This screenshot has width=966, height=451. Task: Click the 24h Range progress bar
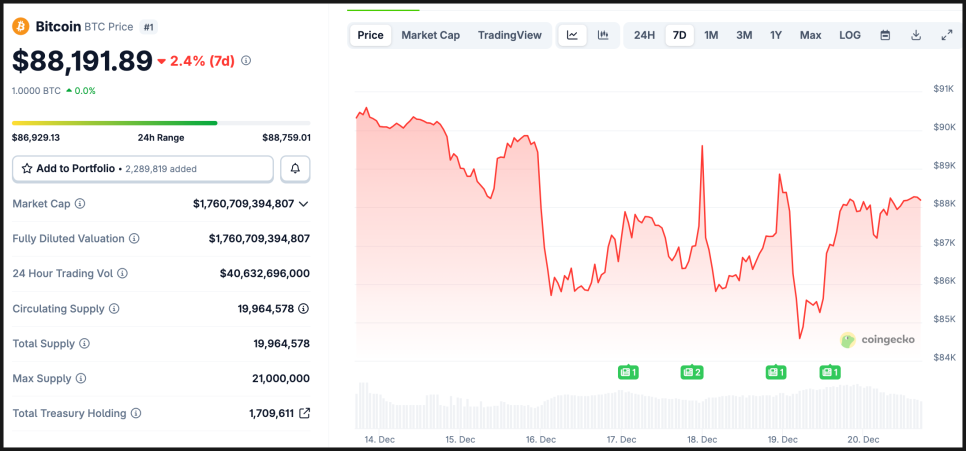[x=161, y=123]
